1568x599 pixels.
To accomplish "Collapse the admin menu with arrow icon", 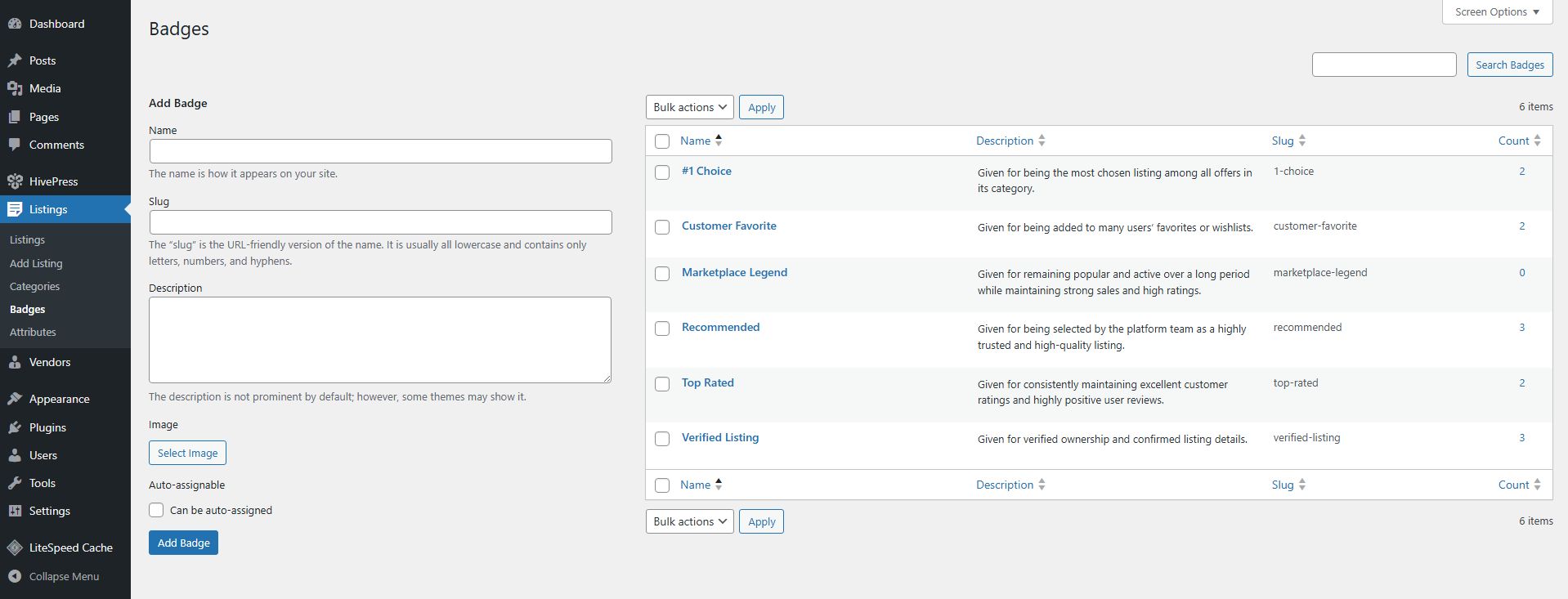I will tap(15, 576).
